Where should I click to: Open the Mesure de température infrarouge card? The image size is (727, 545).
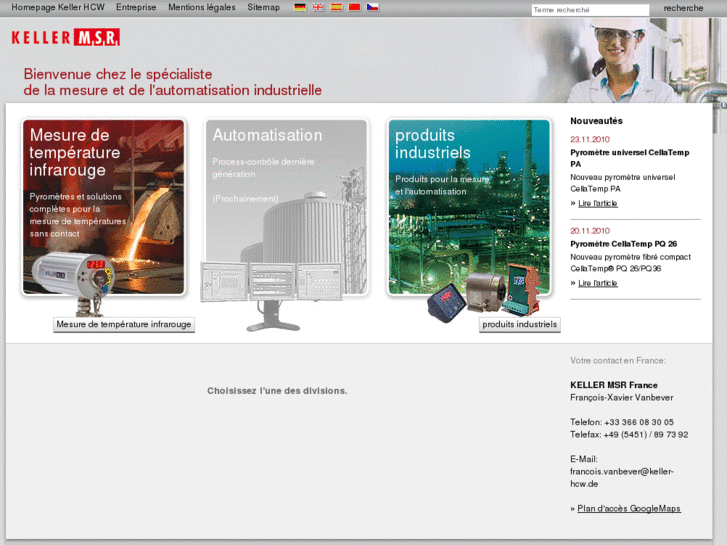[103, 207]
